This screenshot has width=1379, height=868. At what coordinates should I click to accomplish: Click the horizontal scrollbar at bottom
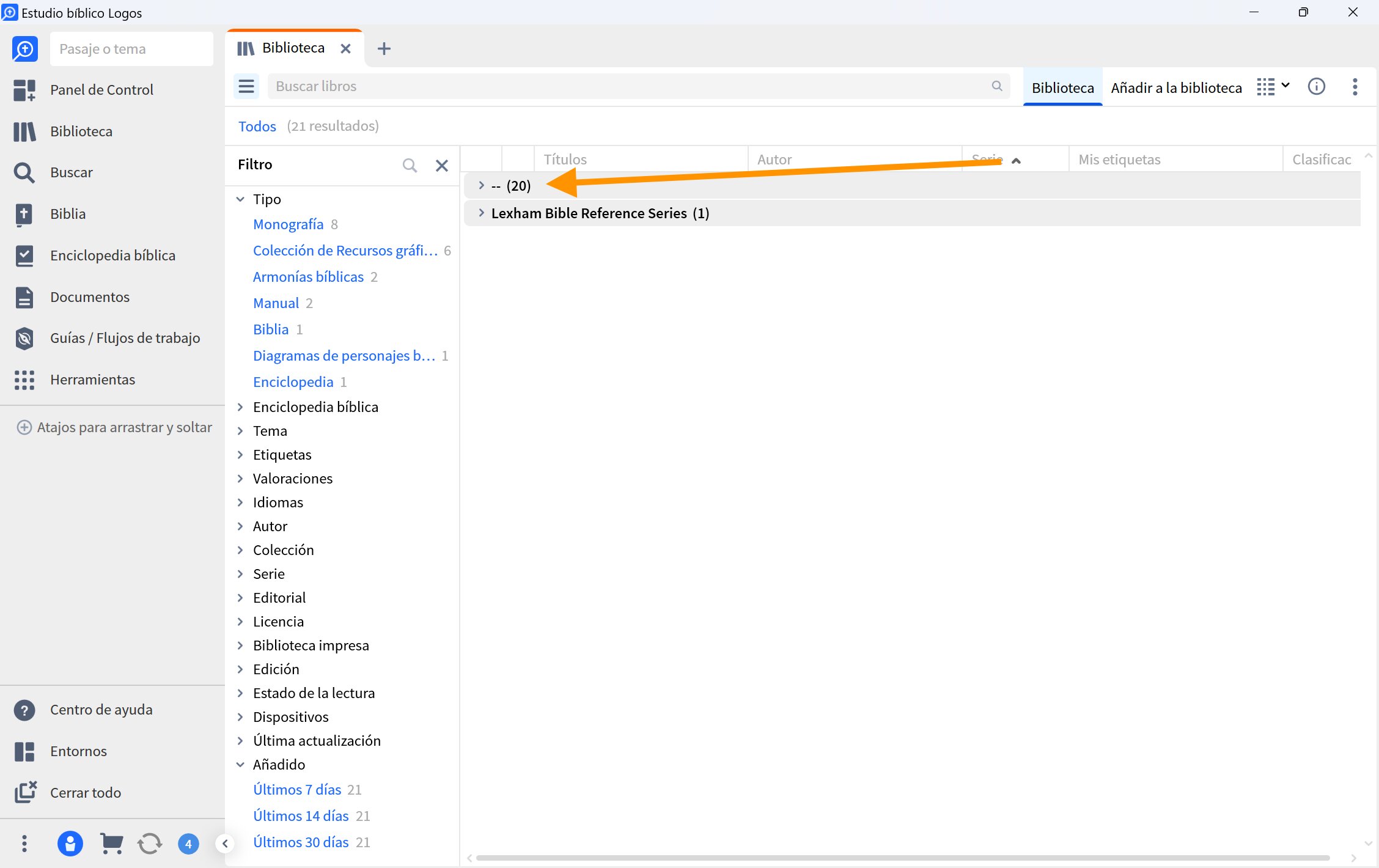[x=903, y=858]
